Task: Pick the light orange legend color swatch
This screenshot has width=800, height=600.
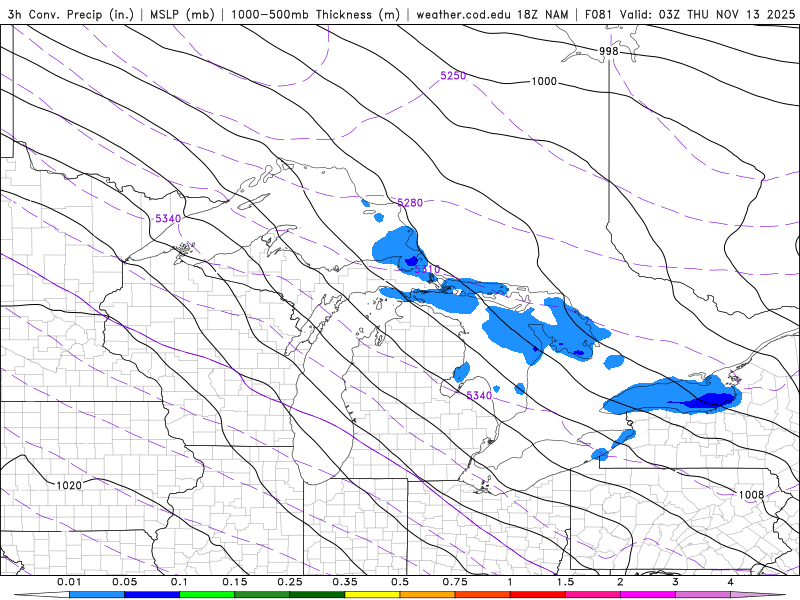Action: [x=428, y=595]
